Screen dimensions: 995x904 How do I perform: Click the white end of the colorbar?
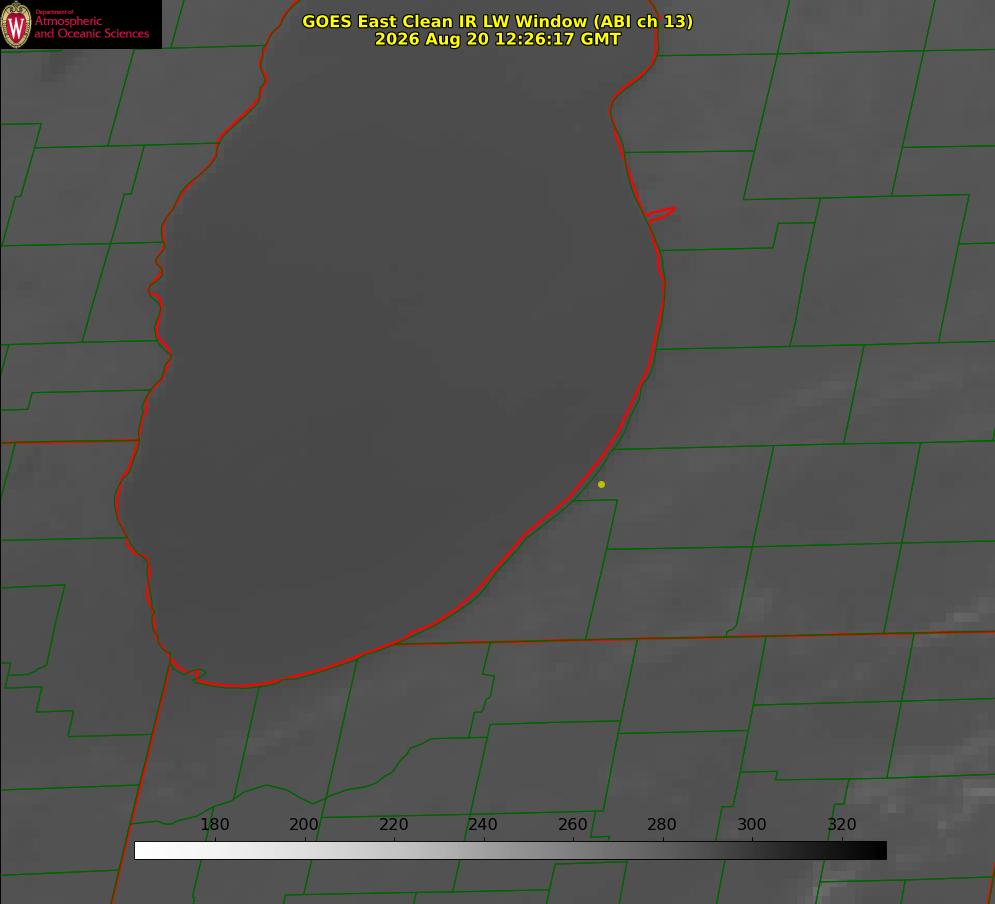tap(144, 850)
